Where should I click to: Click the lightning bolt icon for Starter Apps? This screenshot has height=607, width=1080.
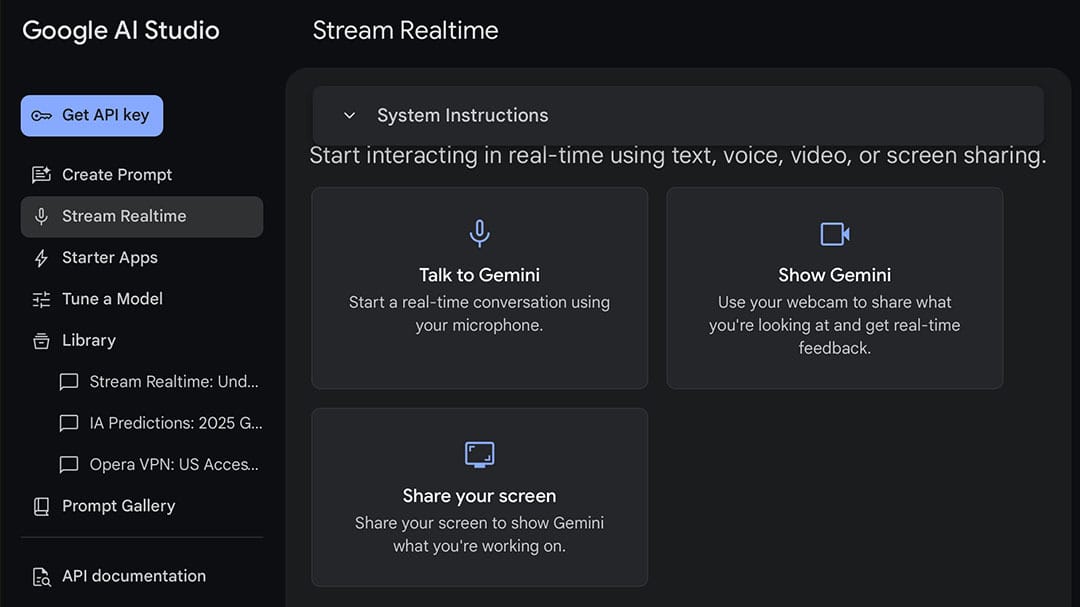[41, 258]
